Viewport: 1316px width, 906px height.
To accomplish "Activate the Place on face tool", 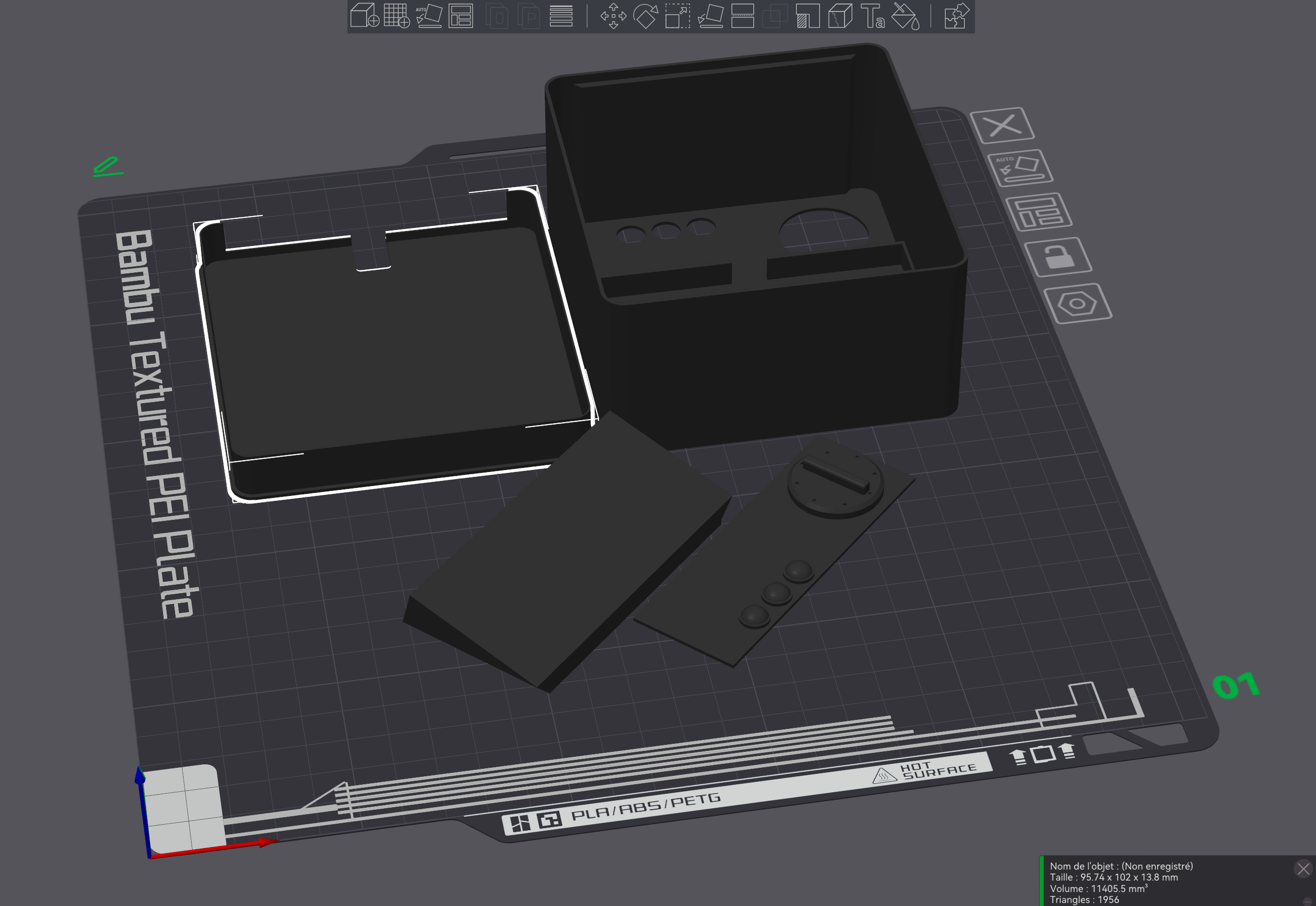I will (711, 17).
